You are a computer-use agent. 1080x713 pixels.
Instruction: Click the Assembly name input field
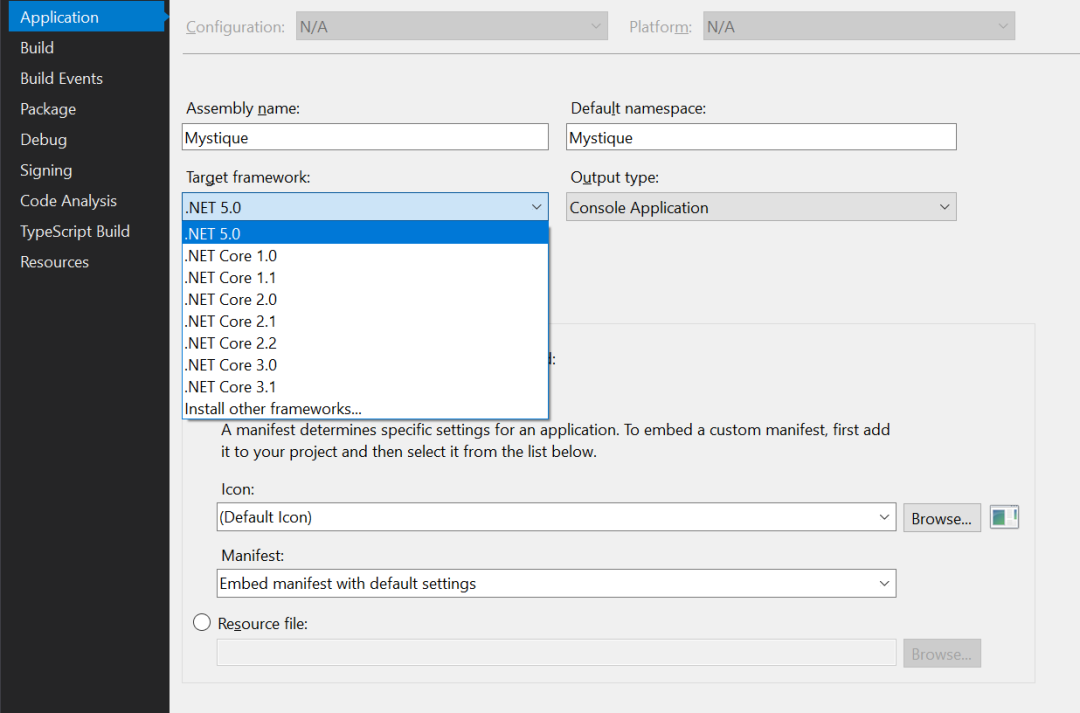[x=365, y=137]
